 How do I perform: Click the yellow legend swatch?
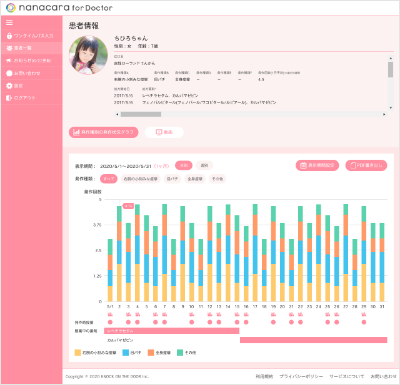[78, 352]
